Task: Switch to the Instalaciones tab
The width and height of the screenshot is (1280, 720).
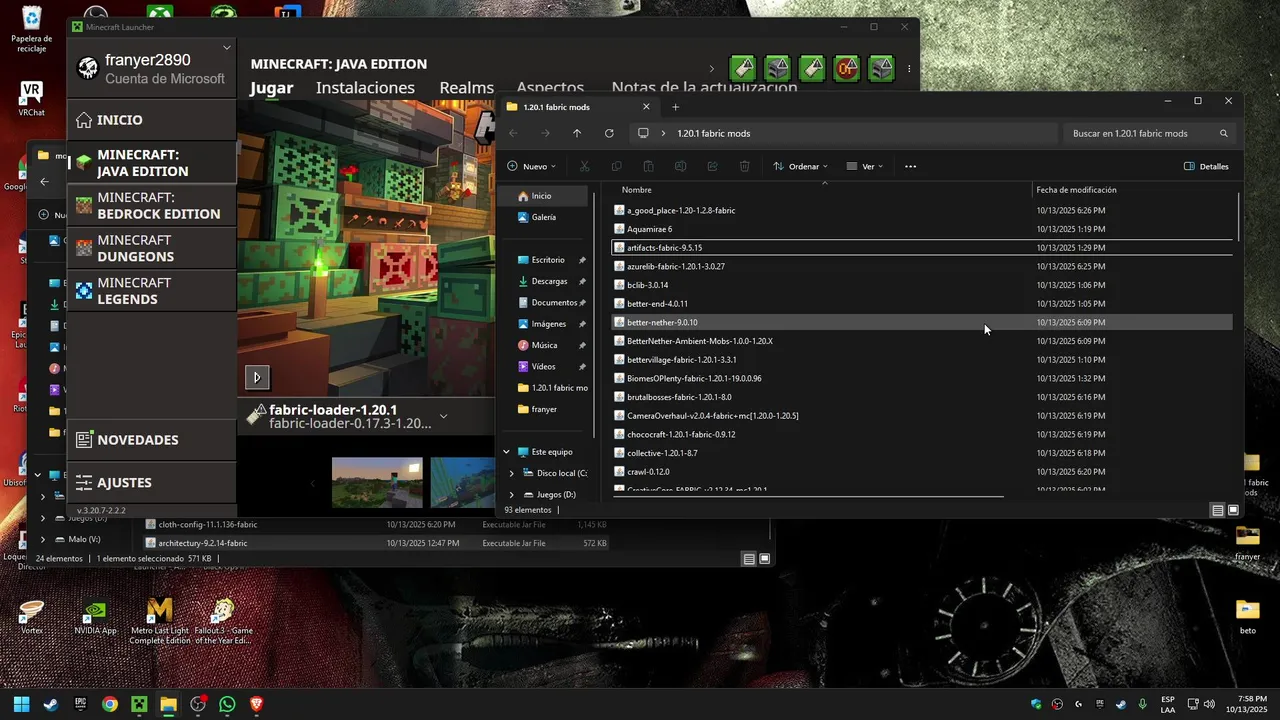Action: (365, 88)
